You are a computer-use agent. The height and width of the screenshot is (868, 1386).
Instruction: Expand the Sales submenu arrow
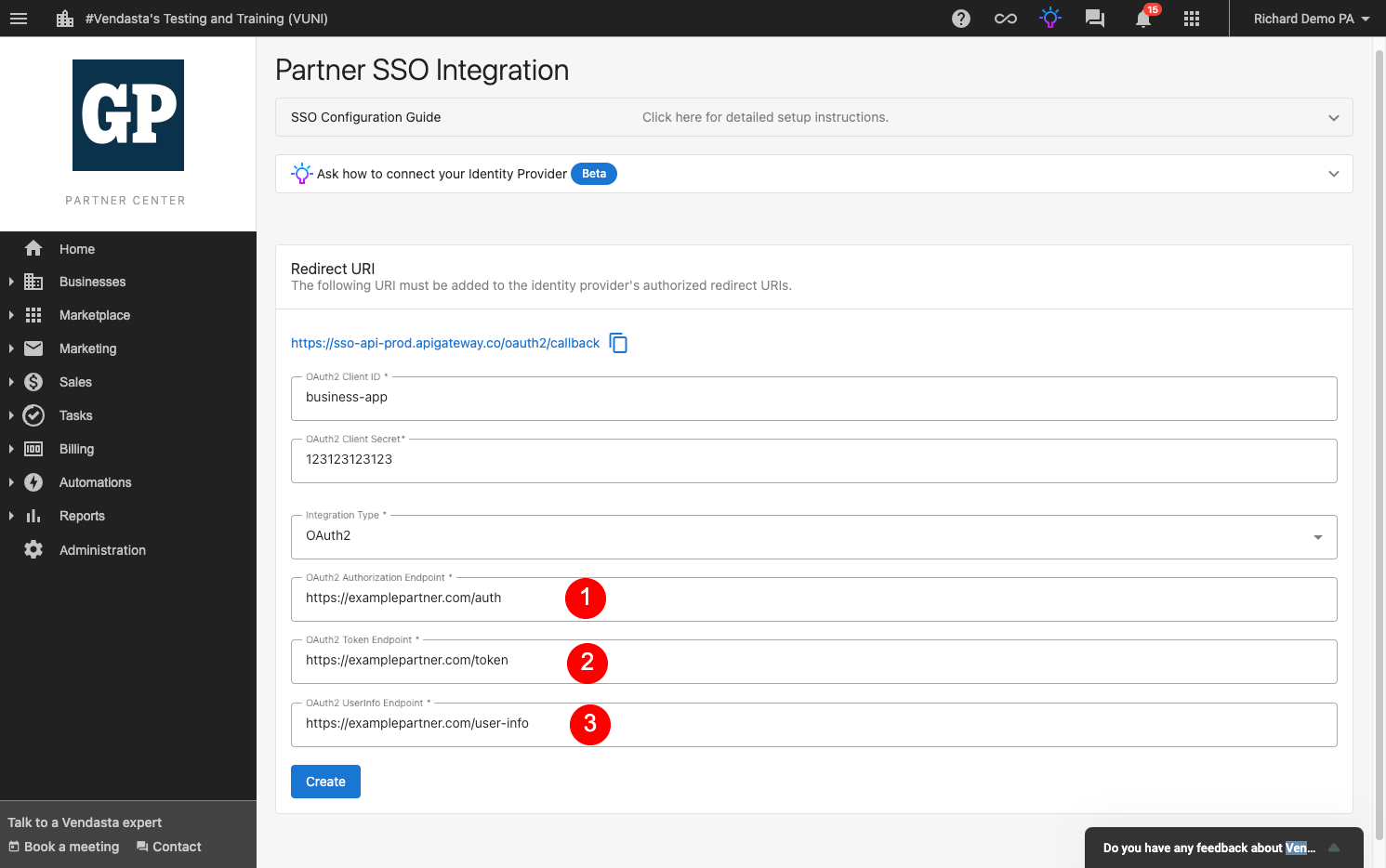pos(11,382)
